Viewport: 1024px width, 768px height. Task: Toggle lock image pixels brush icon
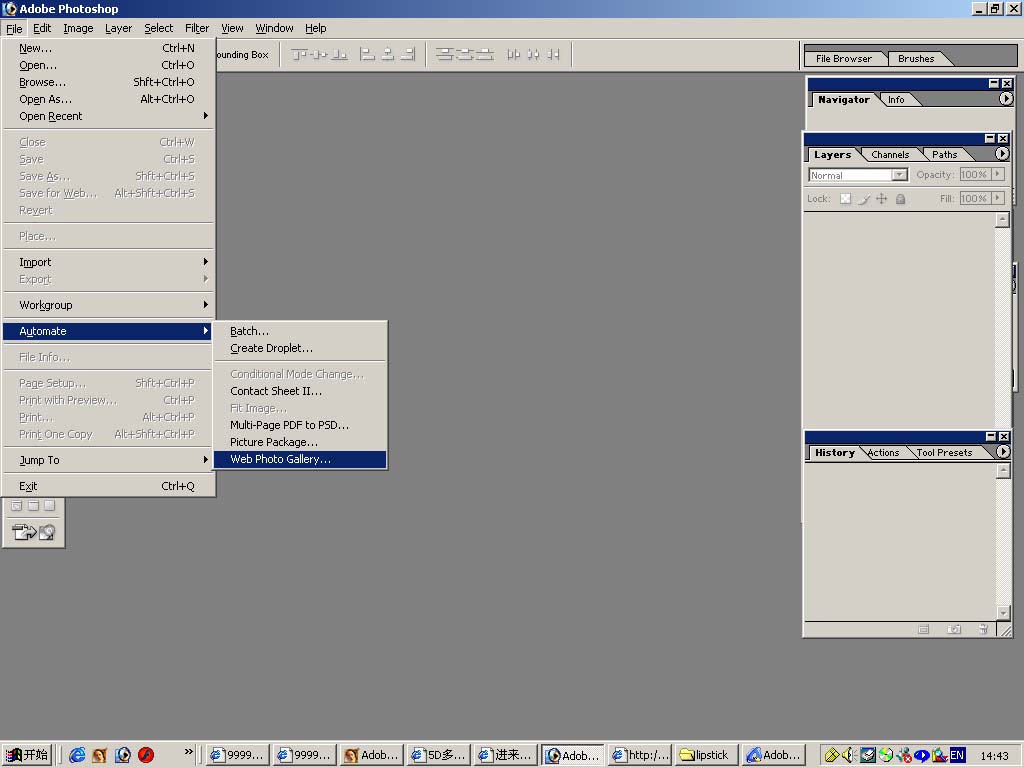(x=864, y=199)
